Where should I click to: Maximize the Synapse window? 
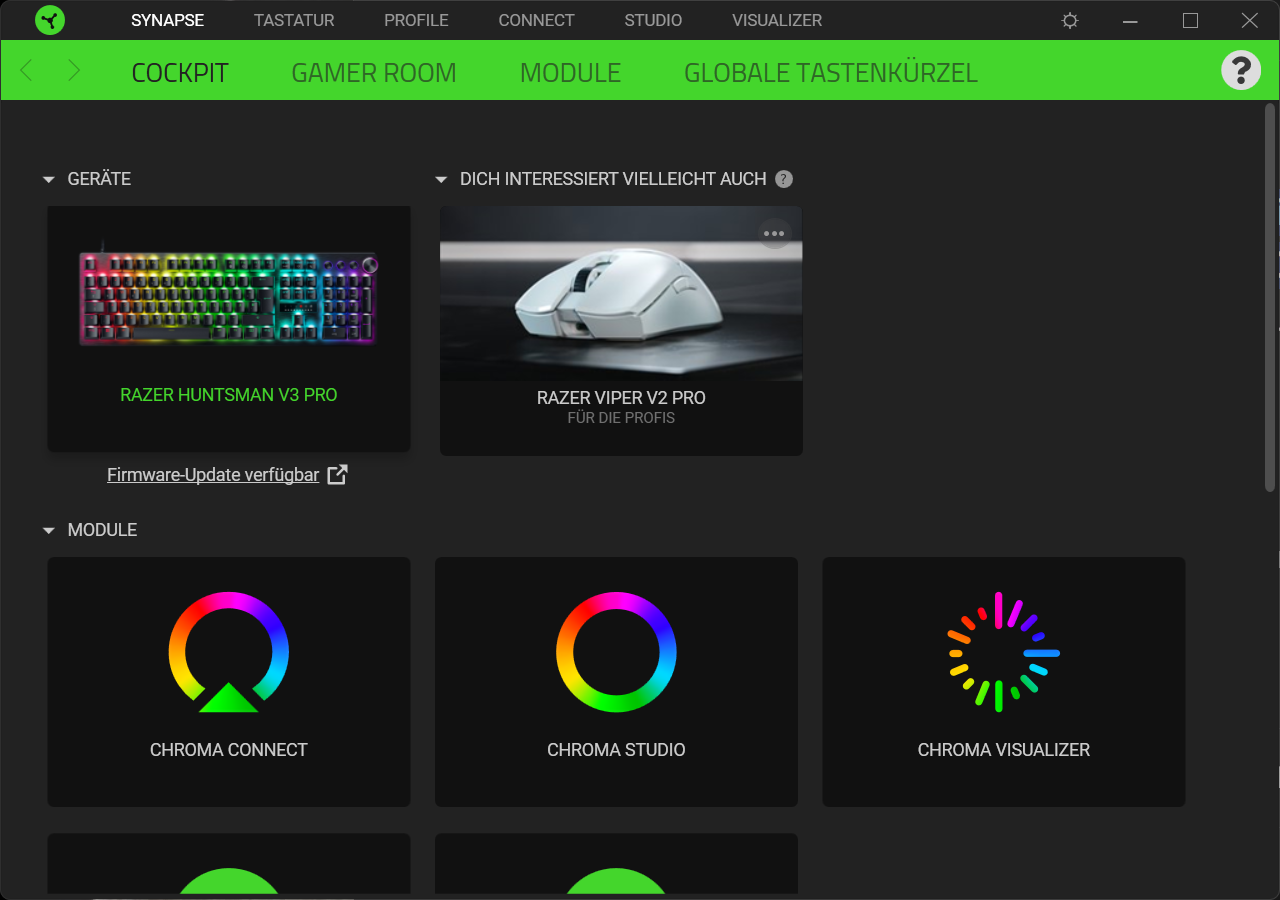pyautogui.click(x=1190, y=20)
